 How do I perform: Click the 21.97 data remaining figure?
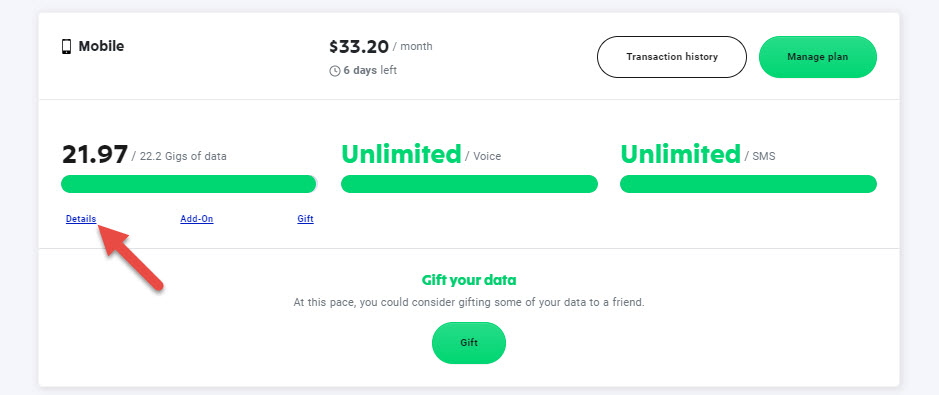(x=95, y=154)
